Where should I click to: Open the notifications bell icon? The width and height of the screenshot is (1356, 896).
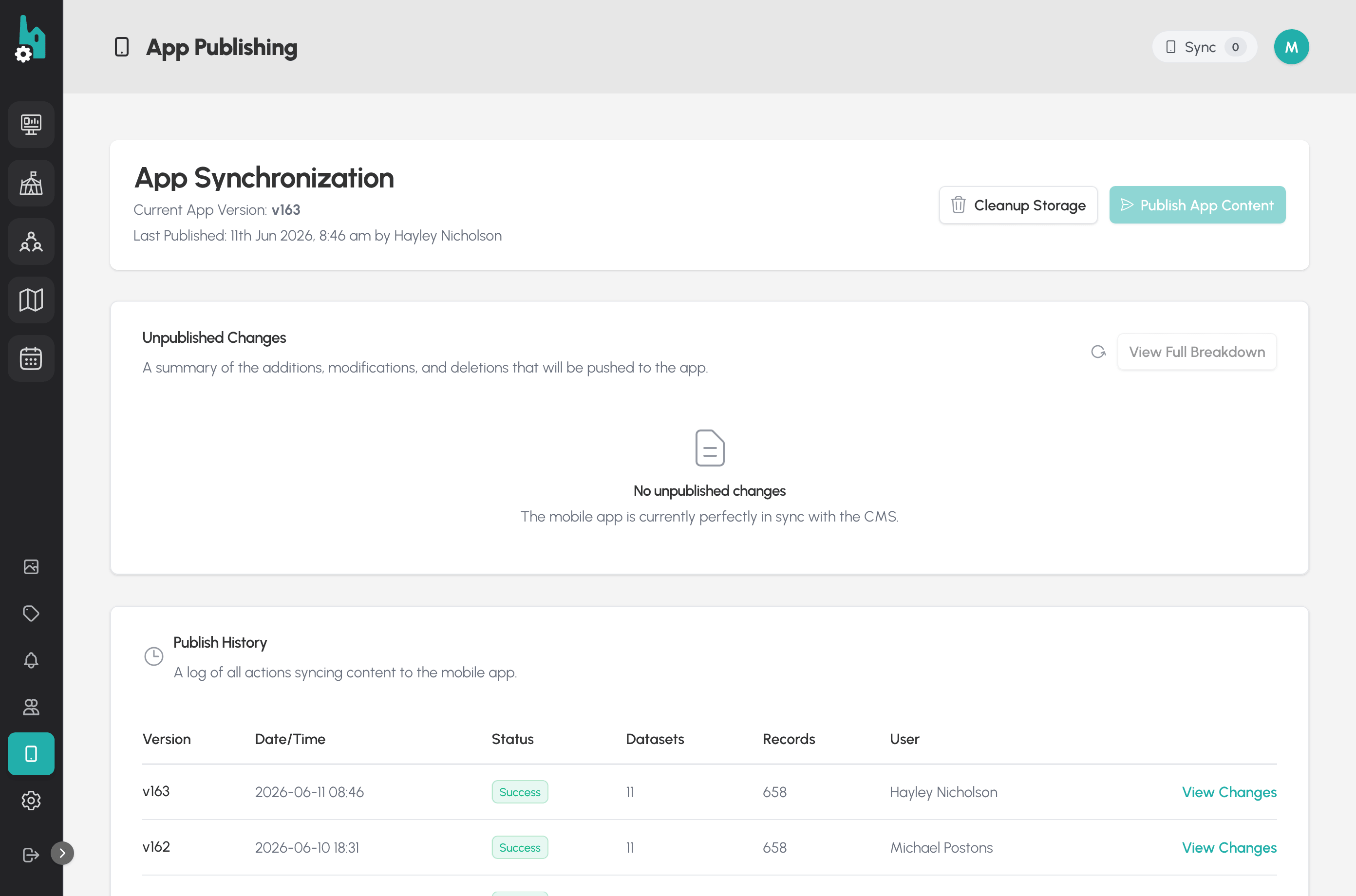tap(31, 660)
